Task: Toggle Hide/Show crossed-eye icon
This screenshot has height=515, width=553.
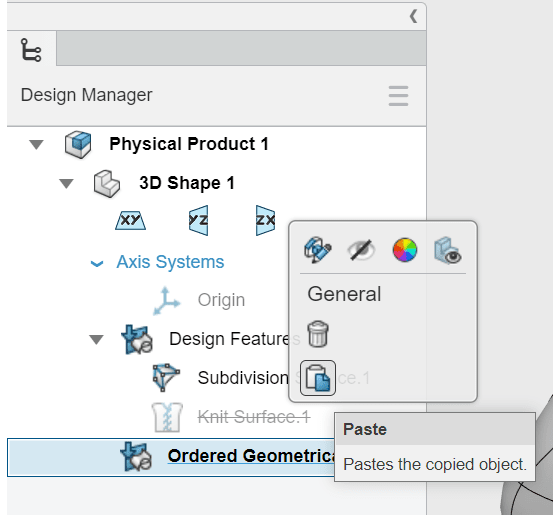Action: click(361, 250)
